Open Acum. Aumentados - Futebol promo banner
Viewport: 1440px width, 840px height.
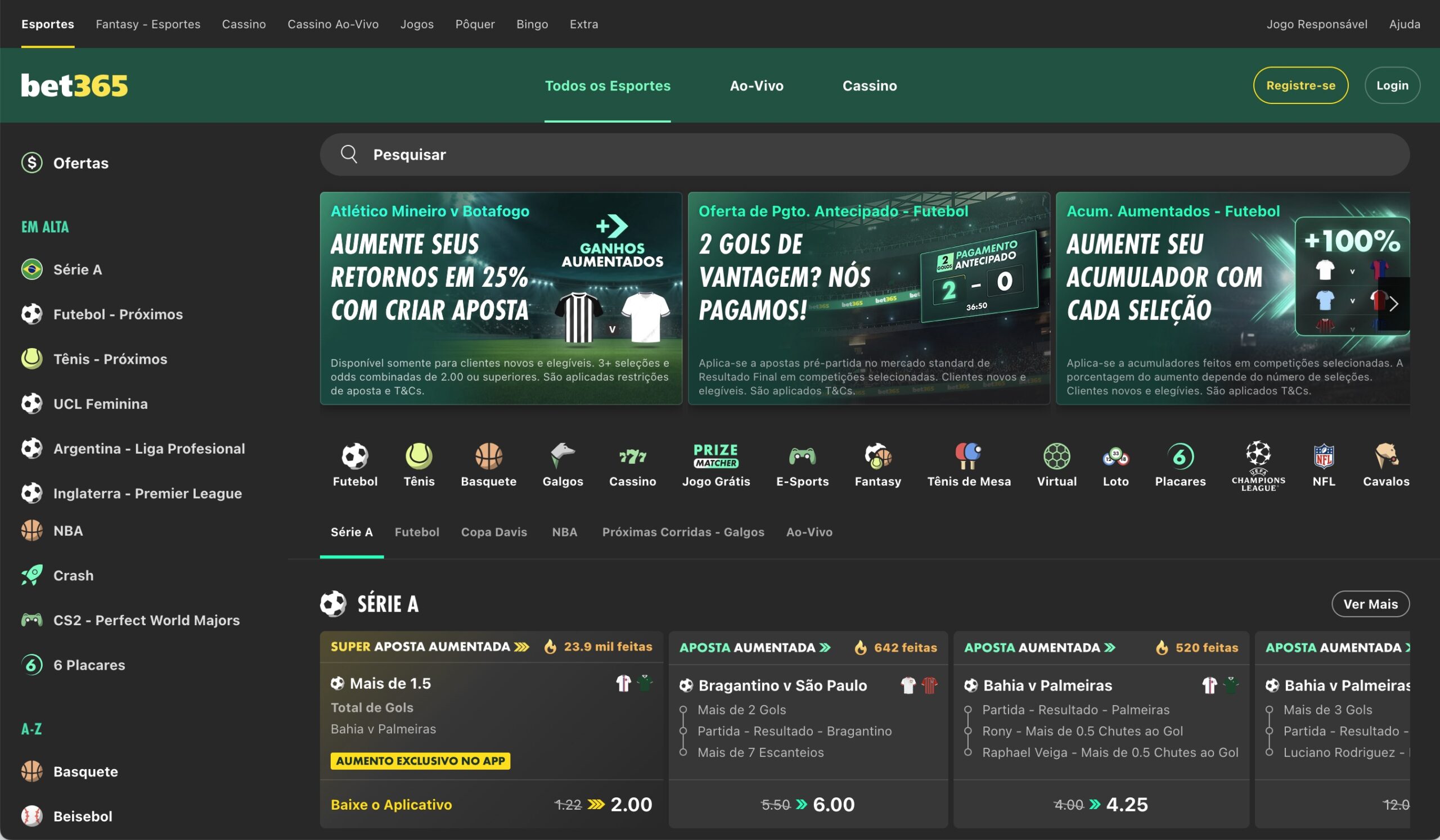point(1232,298)
